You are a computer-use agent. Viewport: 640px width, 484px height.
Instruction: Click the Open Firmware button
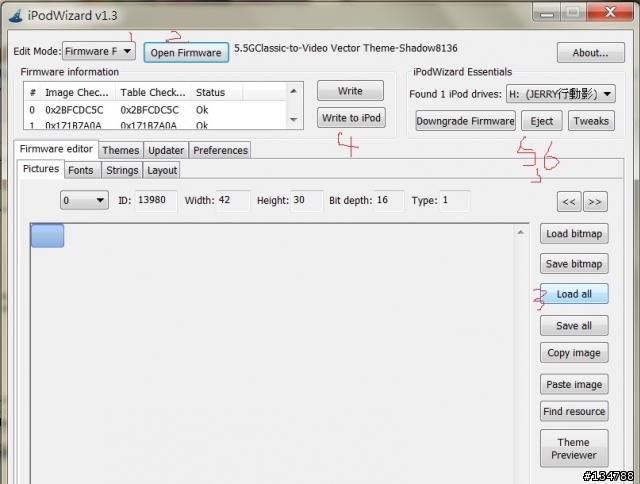pos(186,53)
